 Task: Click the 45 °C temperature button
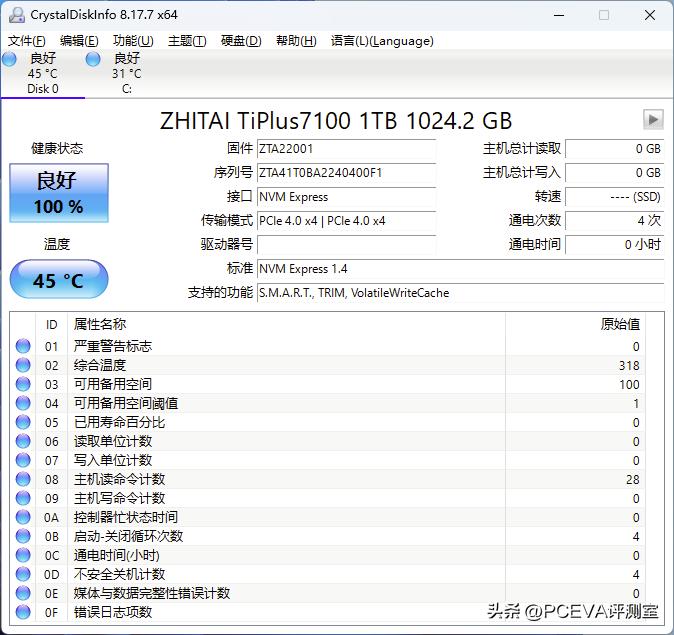point(59,279)
